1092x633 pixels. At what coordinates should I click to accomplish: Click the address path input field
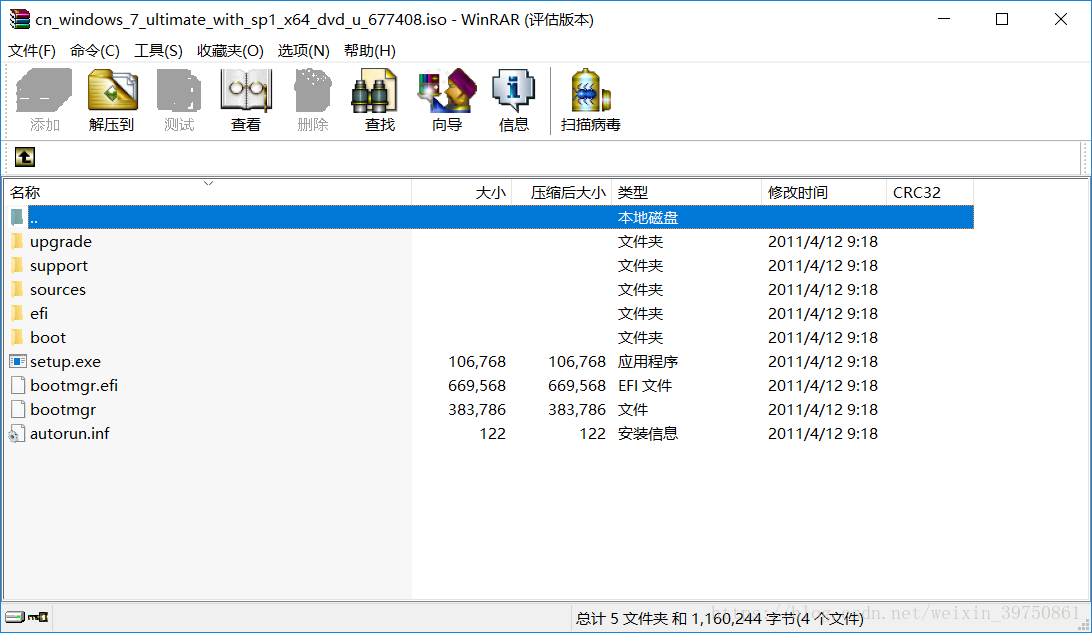coord(557,157)
